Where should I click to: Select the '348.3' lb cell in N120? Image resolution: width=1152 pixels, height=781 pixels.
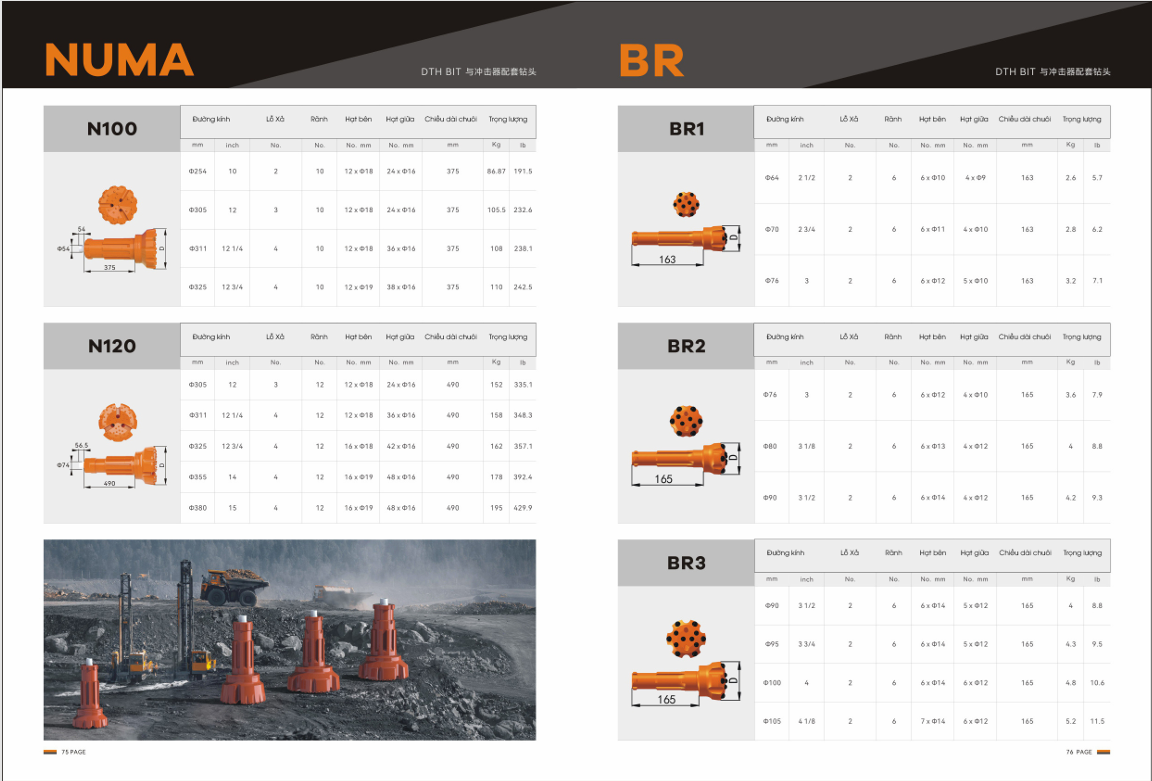pos(523,415)
